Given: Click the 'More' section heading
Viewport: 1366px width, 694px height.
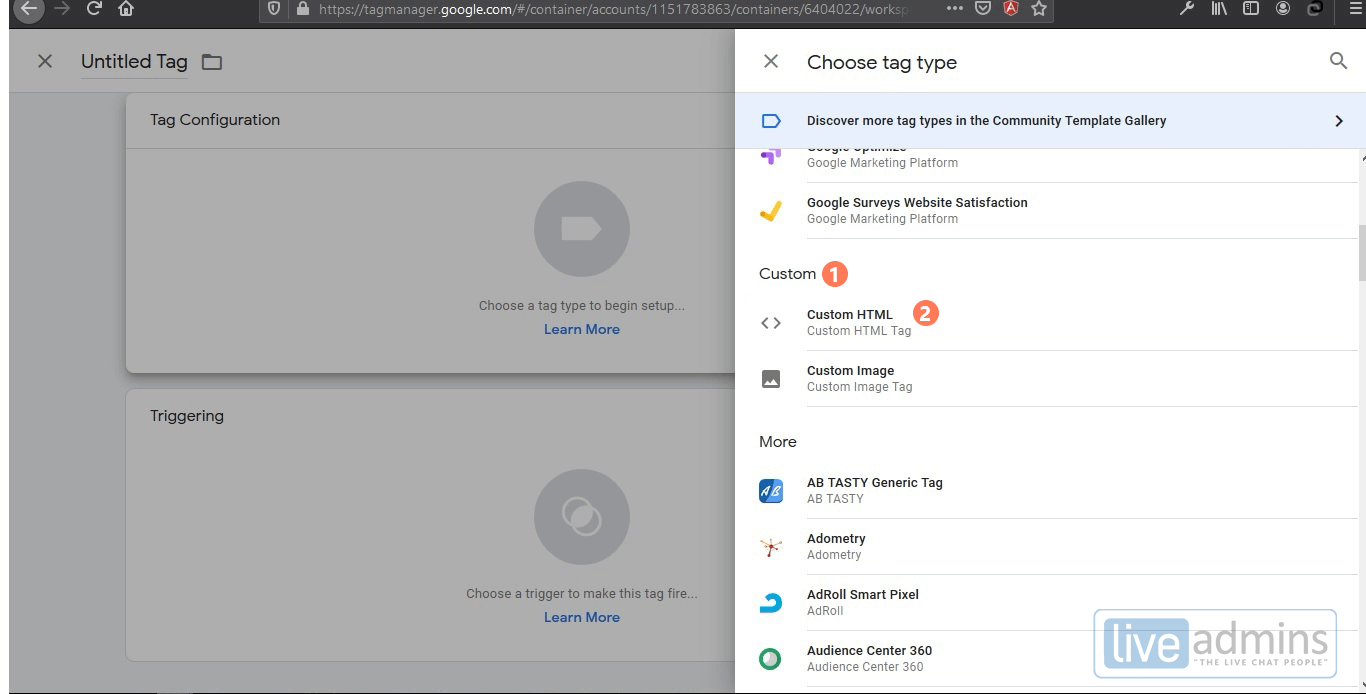Looking at the screenshot, I should tap(778, 442).
